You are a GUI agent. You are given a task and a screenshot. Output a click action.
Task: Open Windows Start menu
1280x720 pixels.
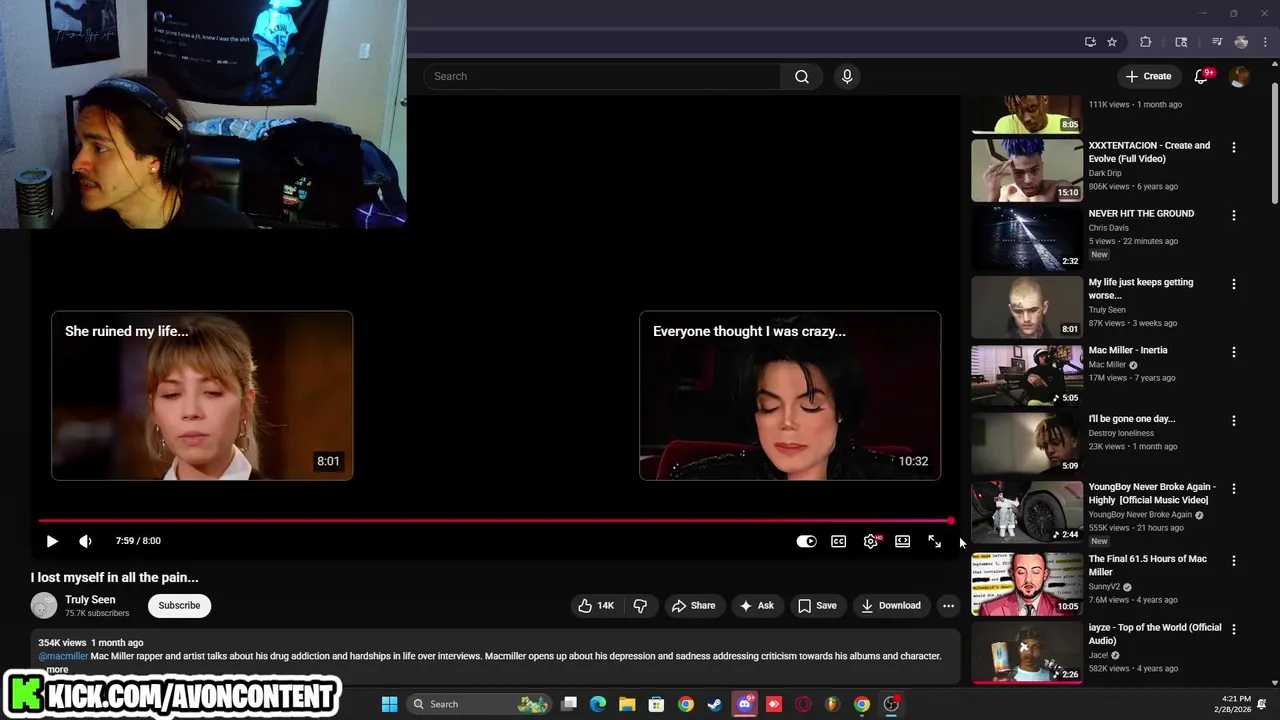390,704
